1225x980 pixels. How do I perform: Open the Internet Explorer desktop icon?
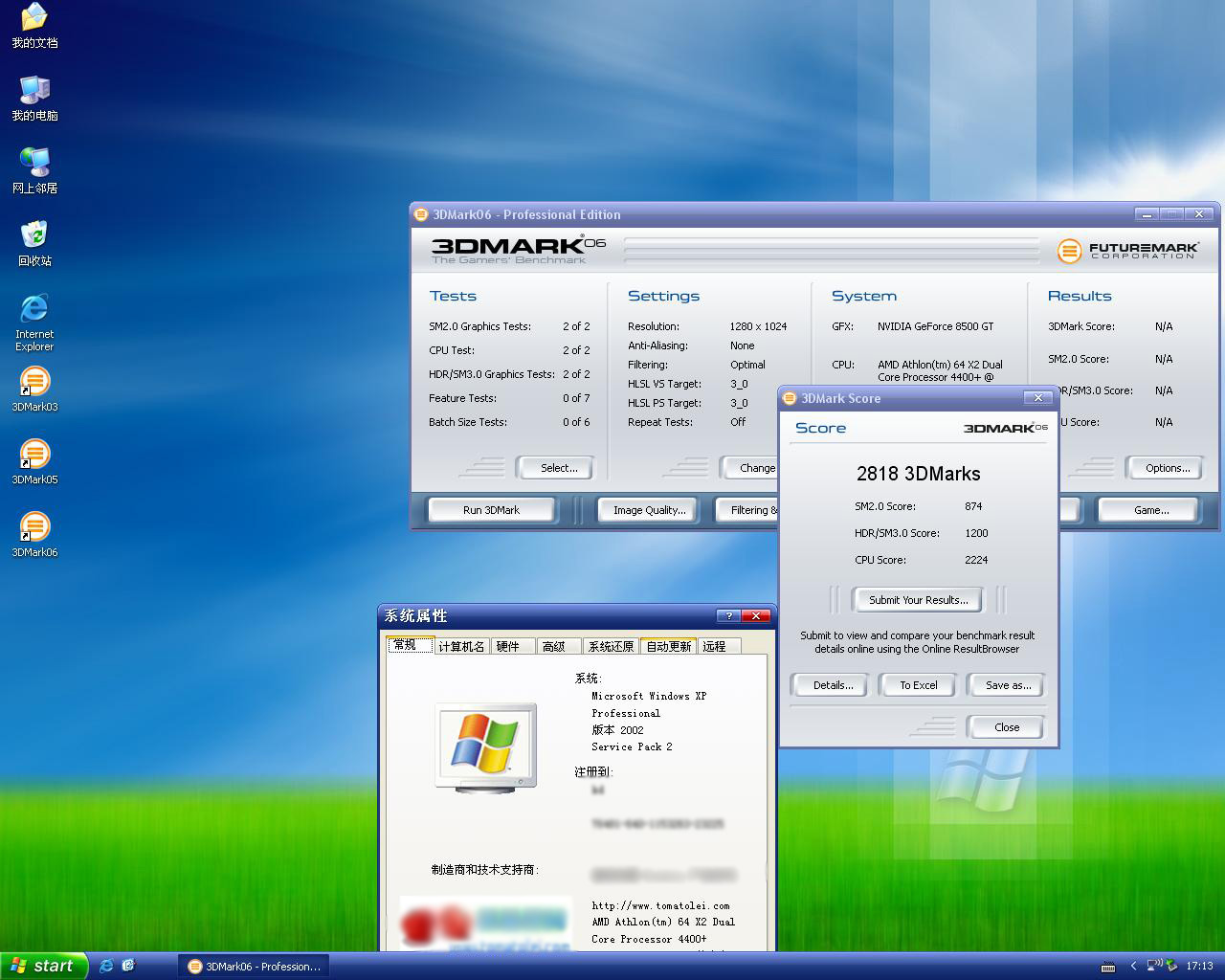click(x=34, y=309)
